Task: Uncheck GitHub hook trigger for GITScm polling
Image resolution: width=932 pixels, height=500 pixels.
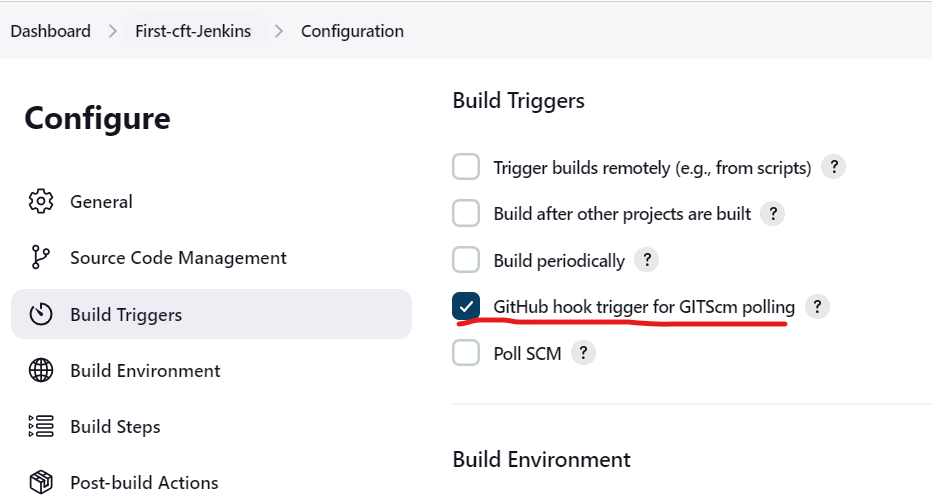Action: (466, 306)
